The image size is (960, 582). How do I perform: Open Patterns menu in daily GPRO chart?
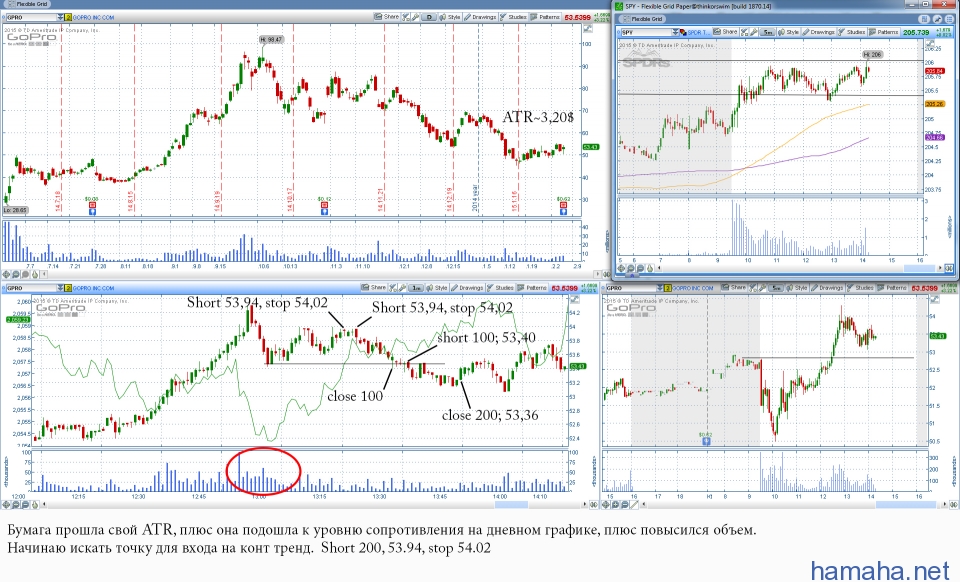pyautogui.click(x=546, y=17)
